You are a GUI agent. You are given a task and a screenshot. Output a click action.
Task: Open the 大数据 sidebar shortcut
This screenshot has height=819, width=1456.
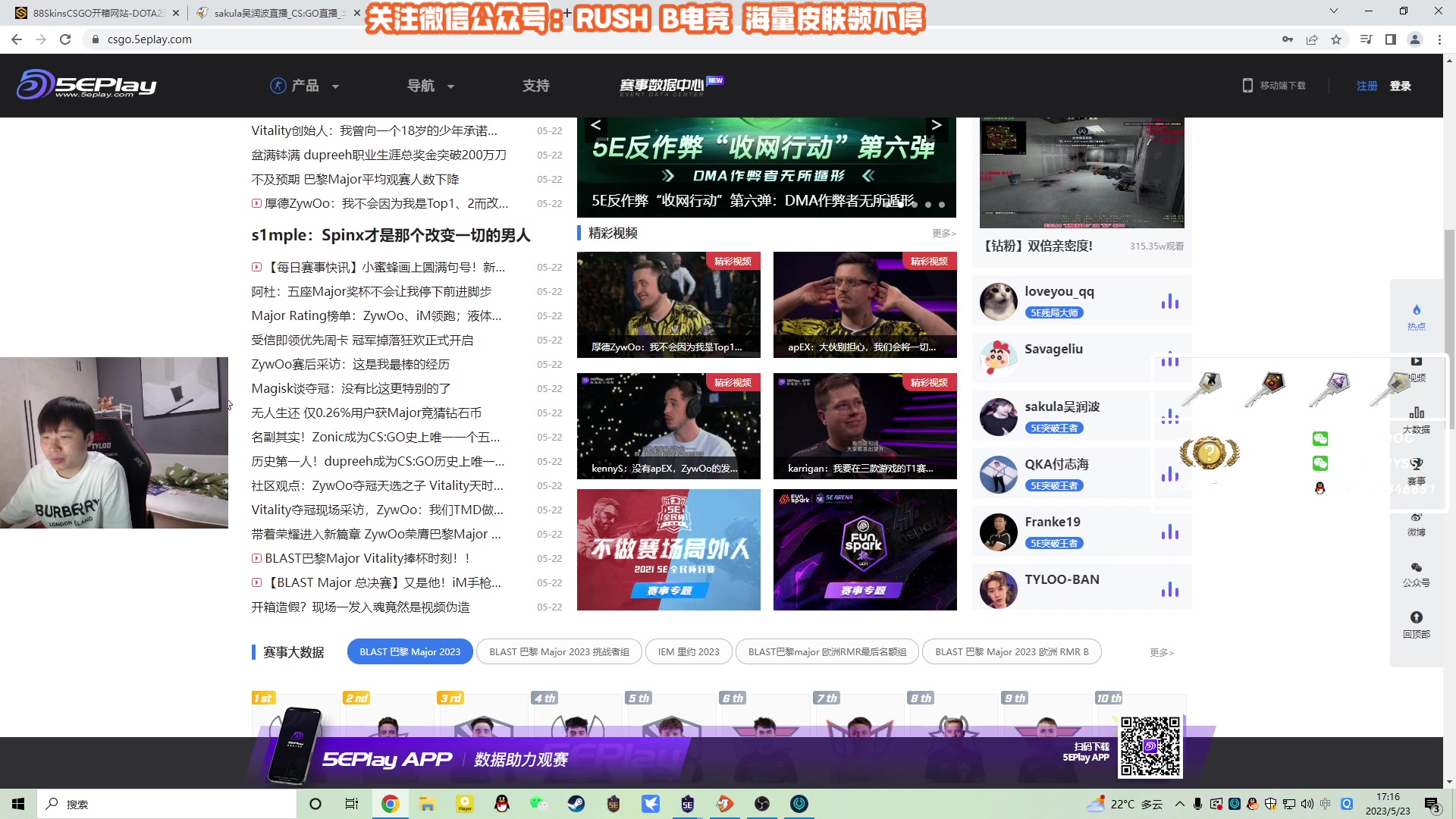point(1416,420)
